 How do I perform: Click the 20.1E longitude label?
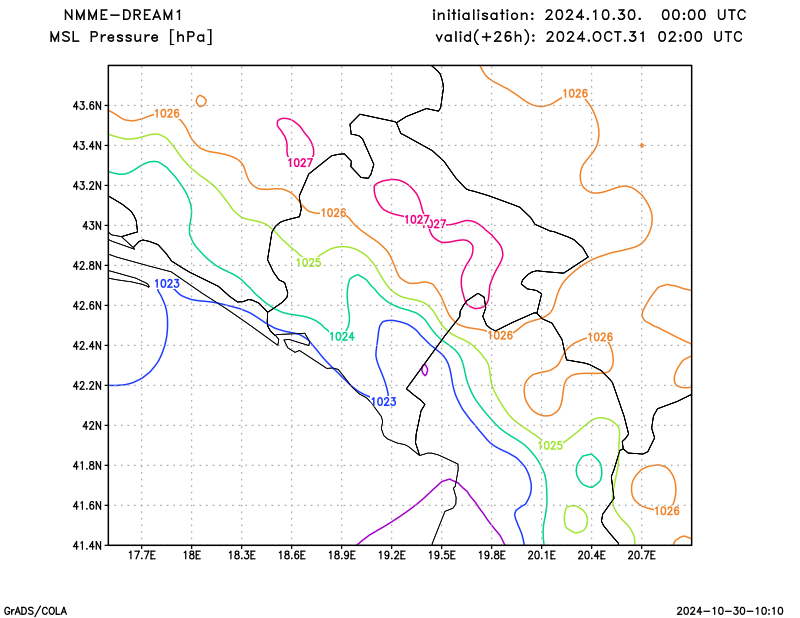click(x=542, y=555)
